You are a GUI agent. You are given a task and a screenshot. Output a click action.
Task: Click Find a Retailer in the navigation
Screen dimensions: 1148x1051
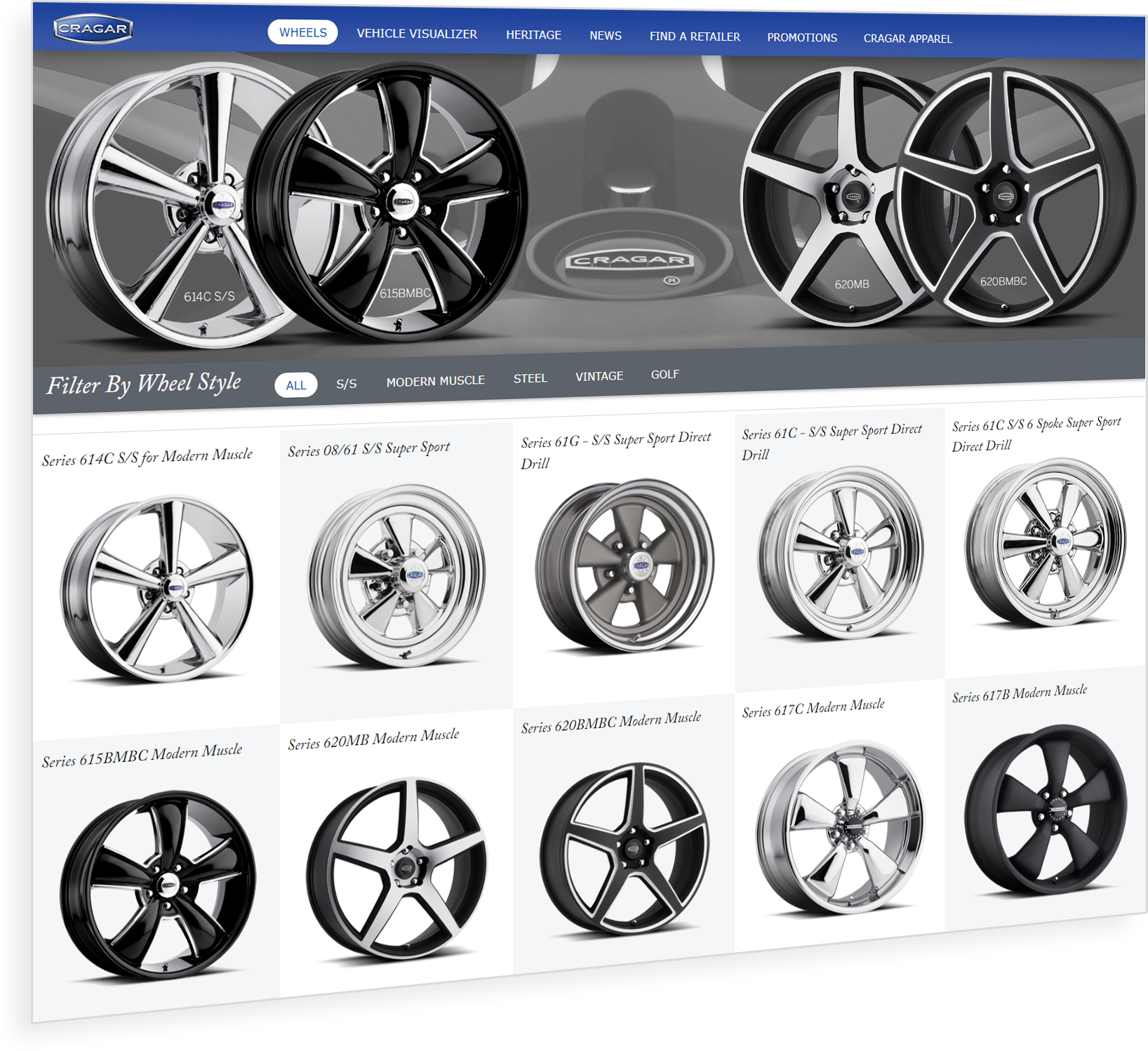point(695,36)
